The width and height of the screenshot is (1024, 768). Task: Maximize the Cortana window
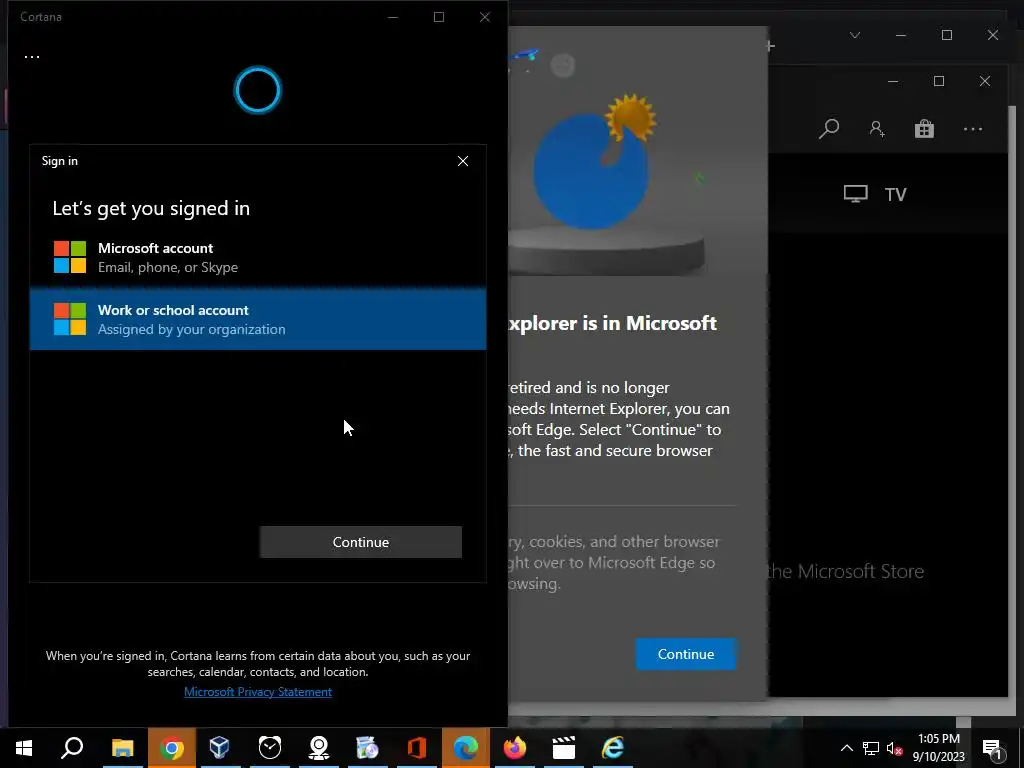(439, 17)
